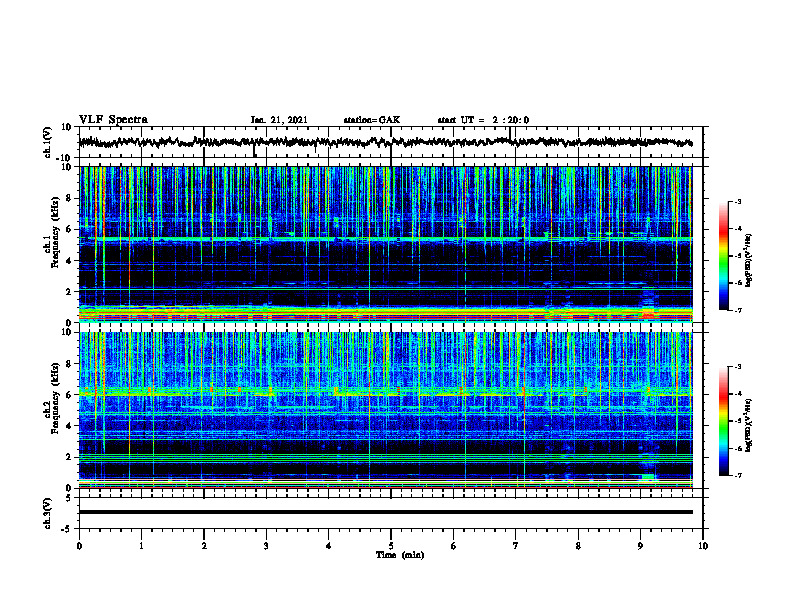The image size is (792, 612).
Task: Click the "-7" label on ch.1 color scale
Action: pyautogui.click(x=738, y=310)
